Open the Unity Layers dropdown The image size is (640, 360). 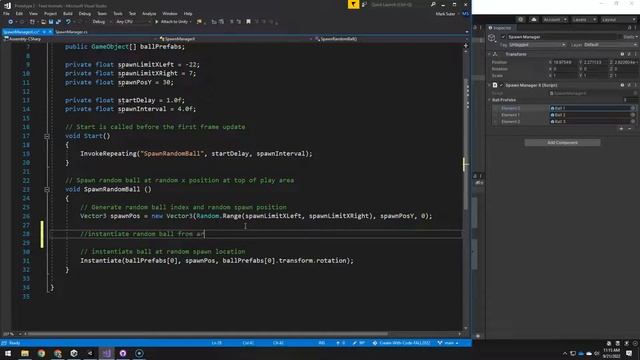[x=584, y=20]
